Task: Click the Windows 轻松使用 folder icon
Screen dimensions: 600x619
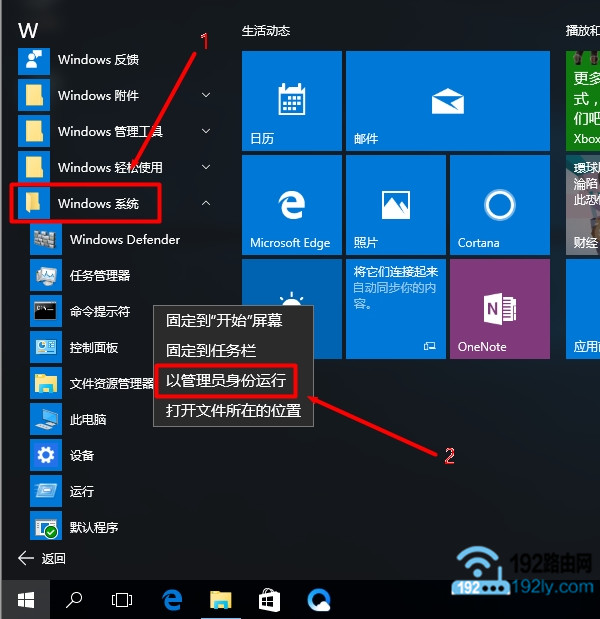Action: (x=34, y=167)
